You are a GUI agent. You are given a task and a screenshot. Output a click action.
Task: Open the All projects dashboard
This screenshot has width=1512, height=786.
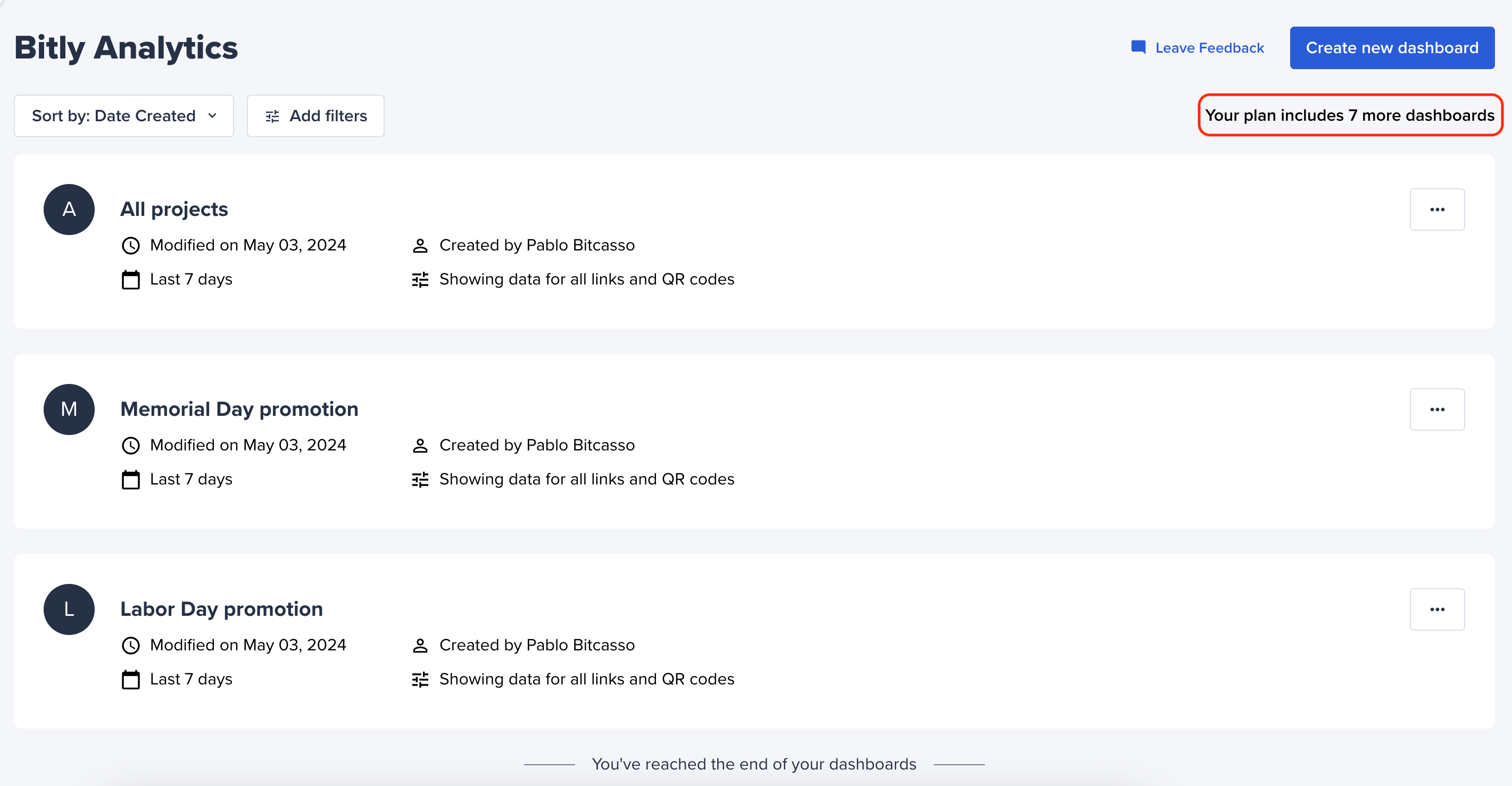click(174, 209)
